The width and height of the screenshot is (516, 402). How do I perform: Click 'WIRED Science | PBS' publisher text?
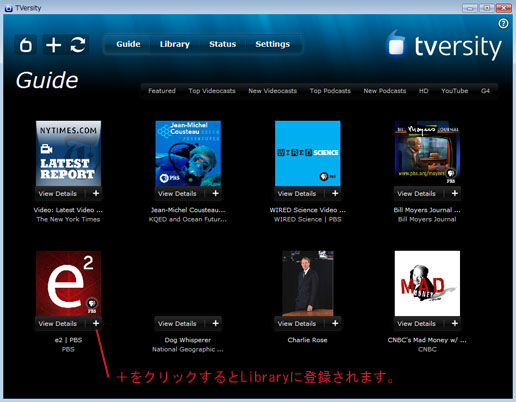[308, 219]
